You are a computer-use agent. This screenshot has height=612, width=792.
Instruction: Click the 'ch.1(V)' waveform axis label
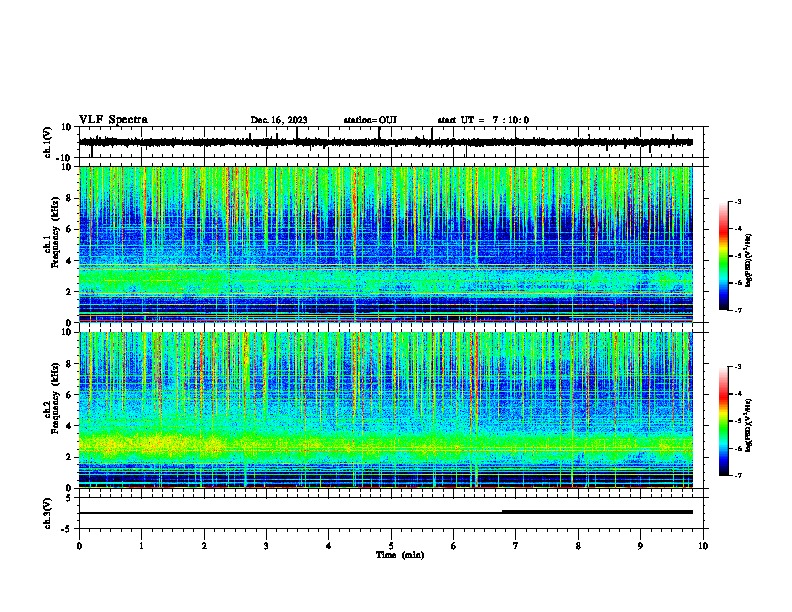coord(48,142)
